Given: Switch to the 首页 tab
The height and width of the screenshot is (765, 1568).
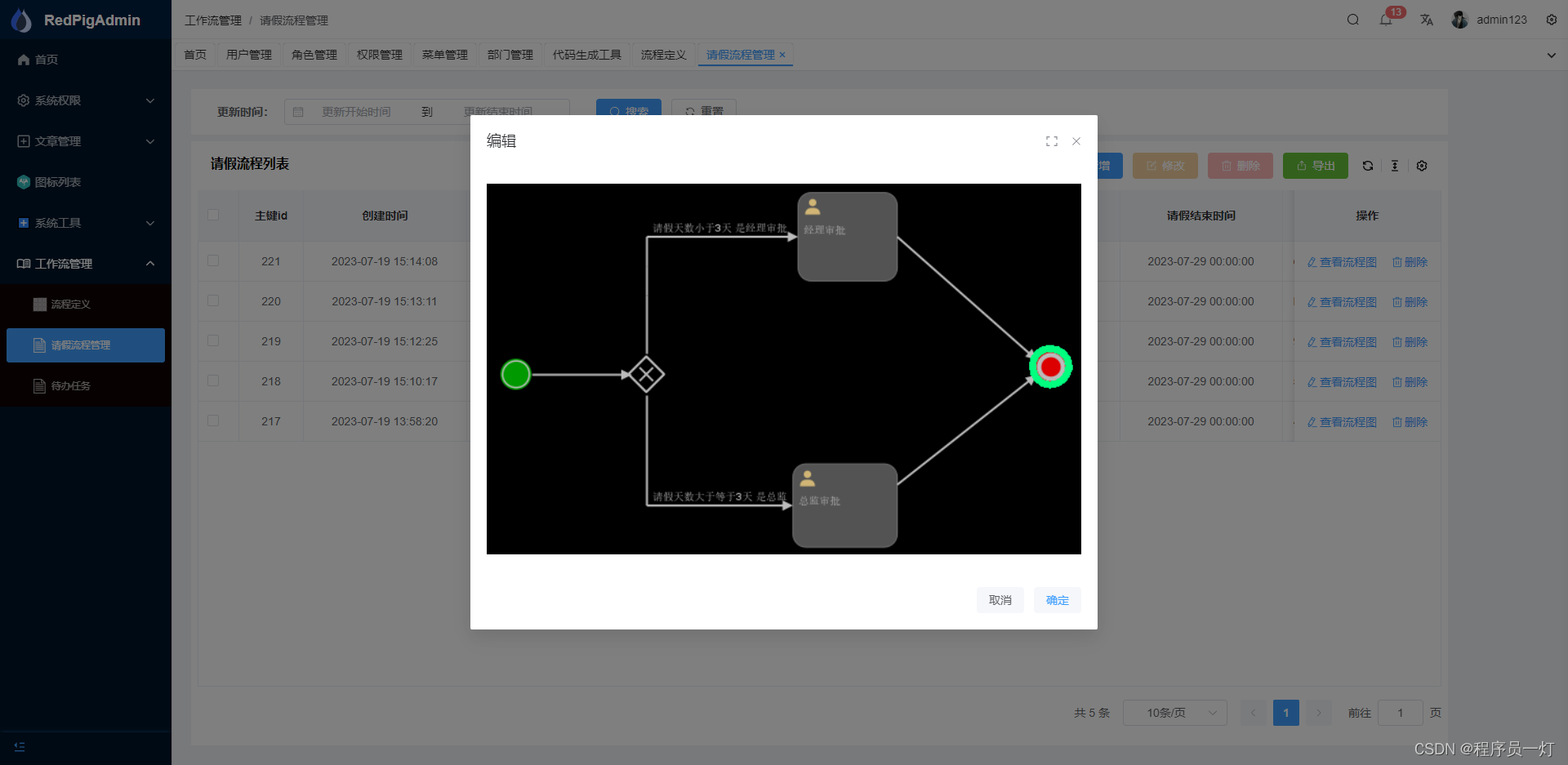Looking at the screenshot, I should pos(195,55).
